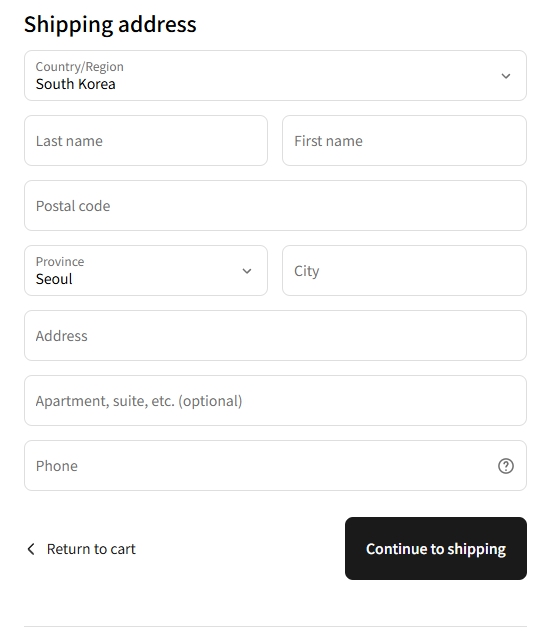
Task: Click the Continue to shipping button
Action: [x=435, y=548]
